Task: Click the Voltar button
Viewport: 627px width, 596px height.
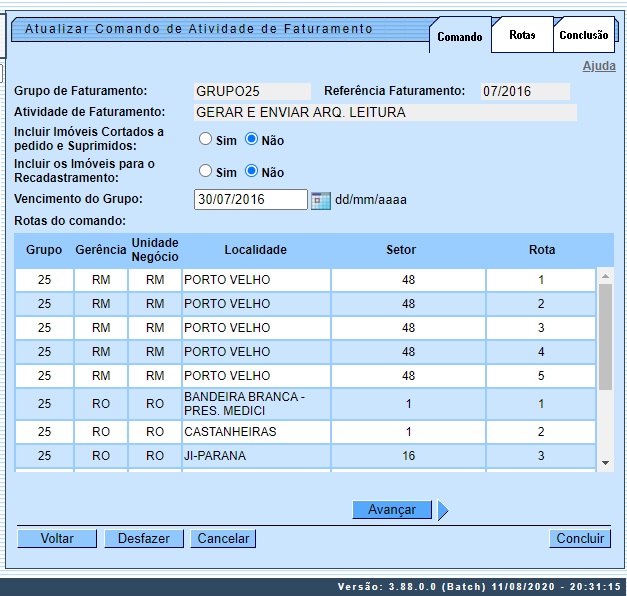Action: tap(57, 538)
